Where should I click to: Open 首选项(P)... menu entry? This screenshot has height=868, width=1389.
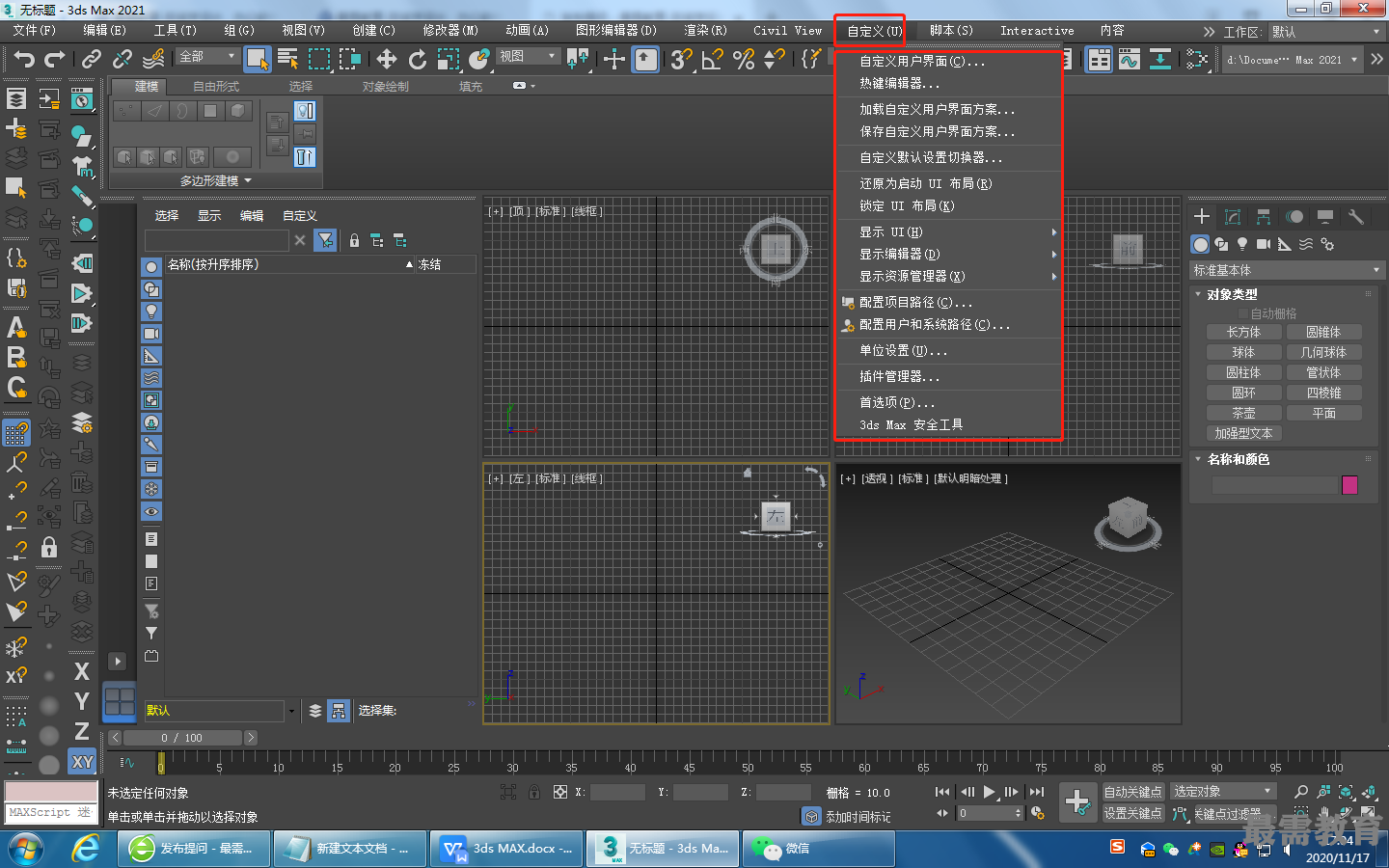pyautogui.click(x=896, y=402)
